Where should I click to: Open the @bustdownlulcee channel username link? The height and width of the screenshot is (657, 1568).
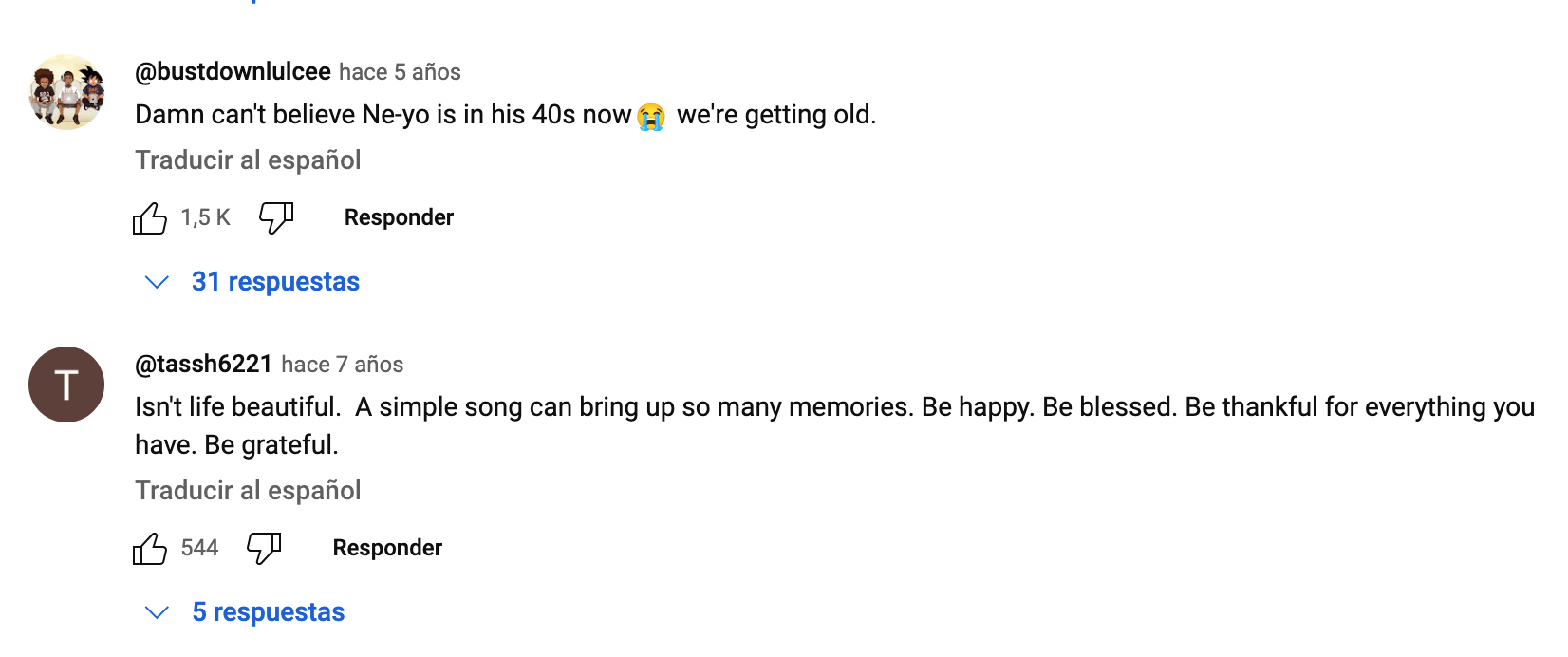click(x=233, y=72)
